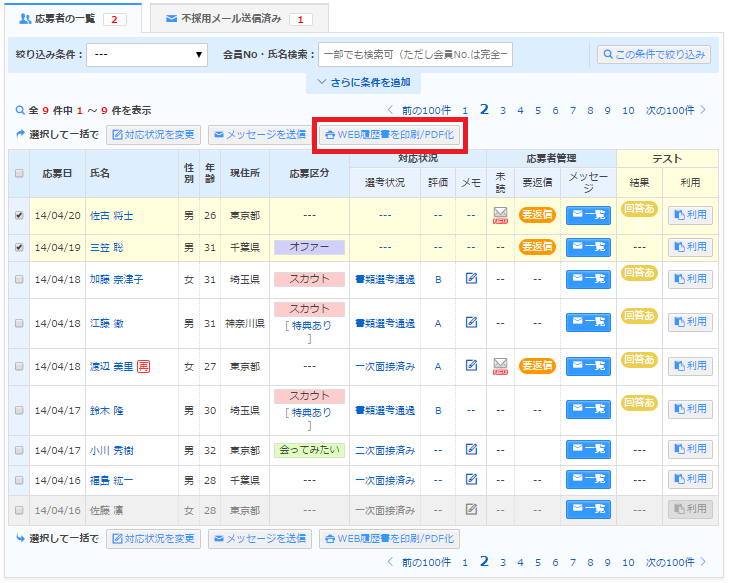This screenshot has width=730, height=583.
Task: Open applicant name 鈴木 隆
Action: point(107,411)
